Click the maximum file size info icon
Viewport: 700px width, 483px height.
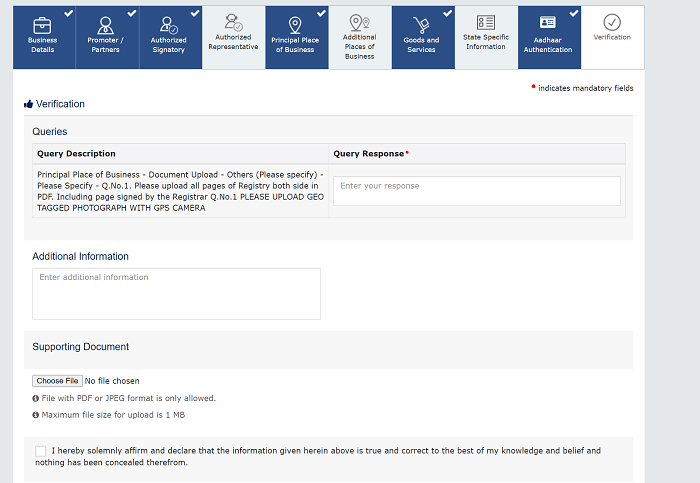(36, 414)
